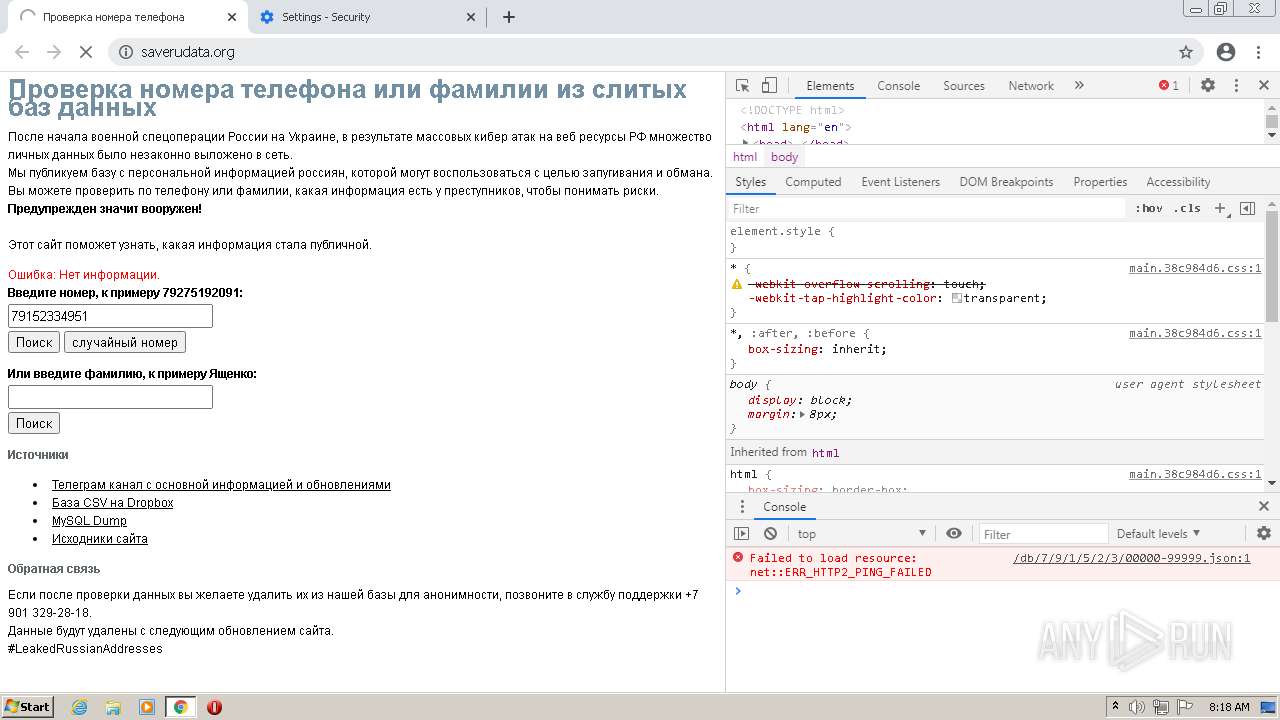Click the Opera taskbar icon
The height and width of the screenshot is (720, 1280).
point(214,707)
